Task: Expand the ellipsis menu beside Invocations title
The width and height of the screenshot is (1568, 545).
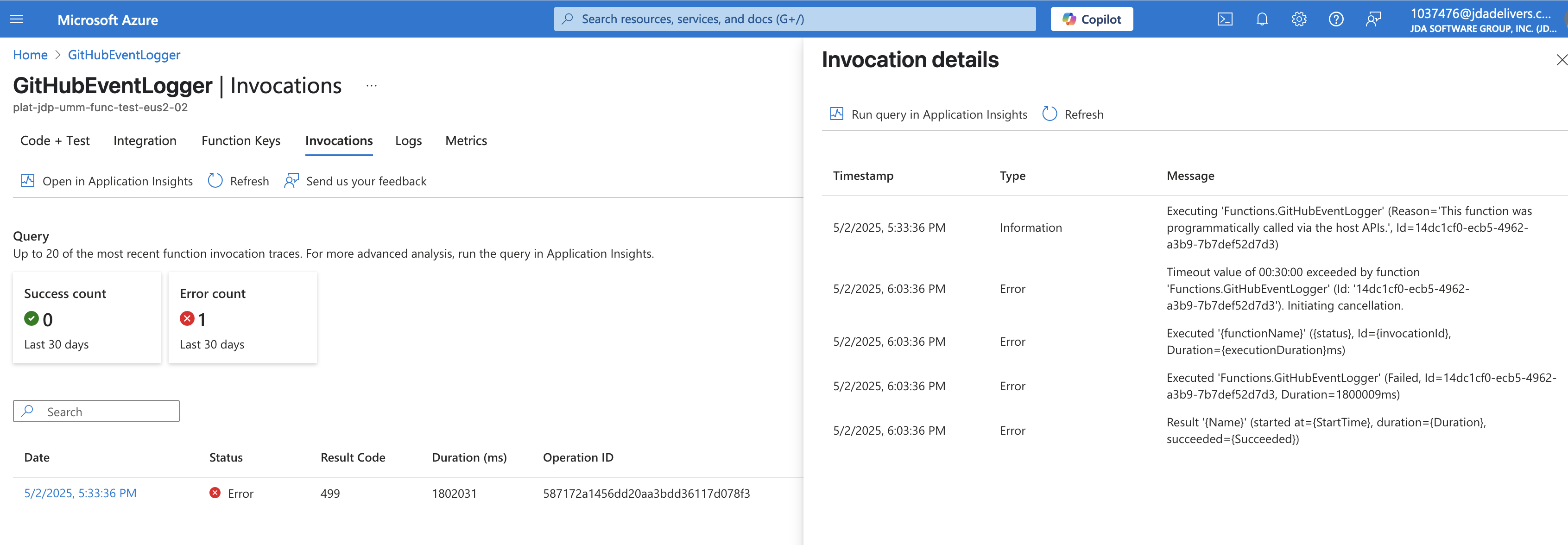Action: pyautogui.click(x=371, y=86)
